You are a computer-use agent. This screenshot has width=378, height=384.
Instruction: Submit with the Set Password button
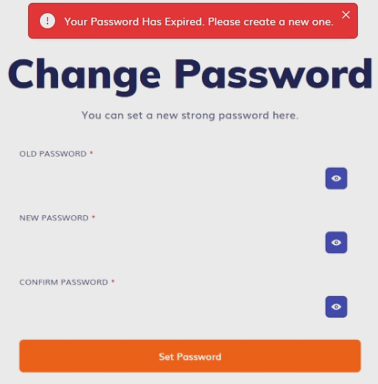click(x=190, y=356)
